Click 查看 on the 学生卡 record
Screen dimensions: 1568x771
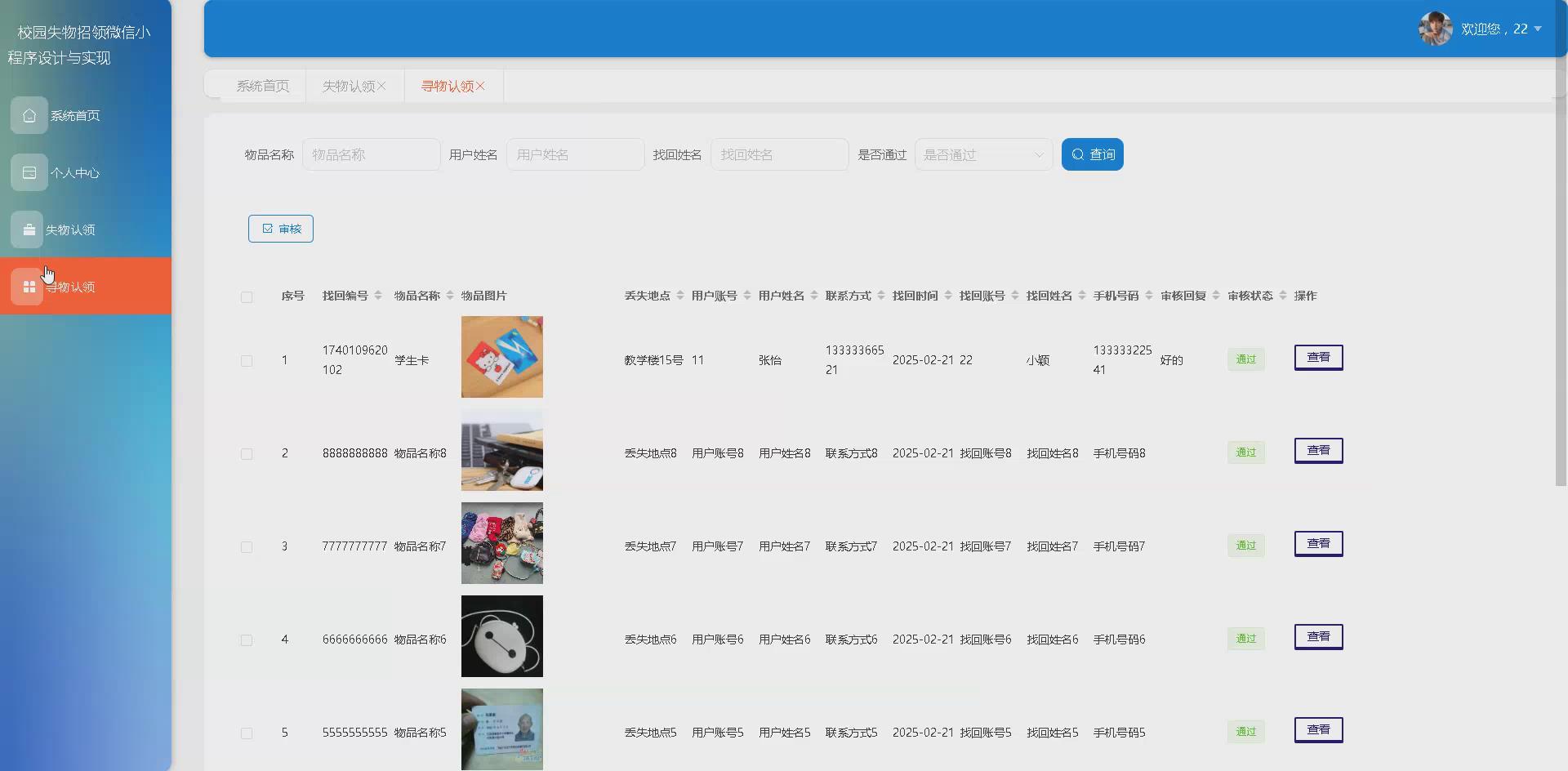pyautogui.click(x=1317, y=357)
